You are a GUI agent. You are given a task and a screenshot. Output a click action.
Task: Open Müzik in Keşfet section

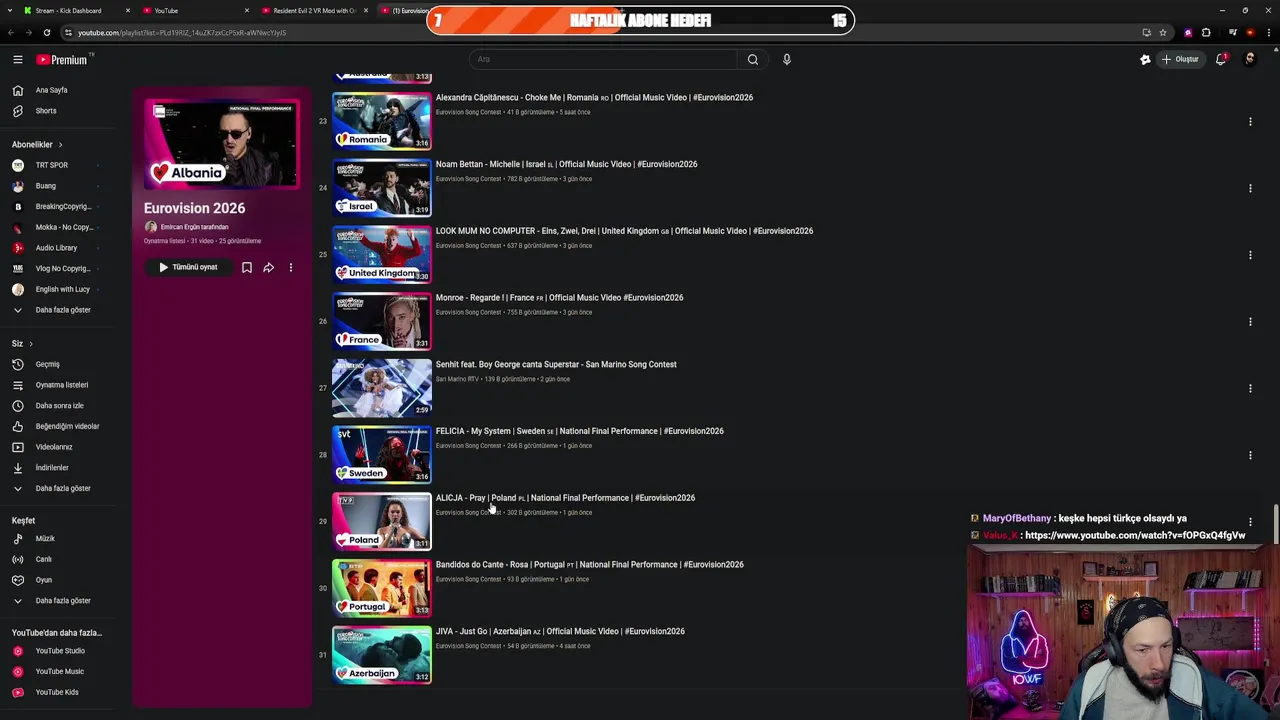click(45, 539)
